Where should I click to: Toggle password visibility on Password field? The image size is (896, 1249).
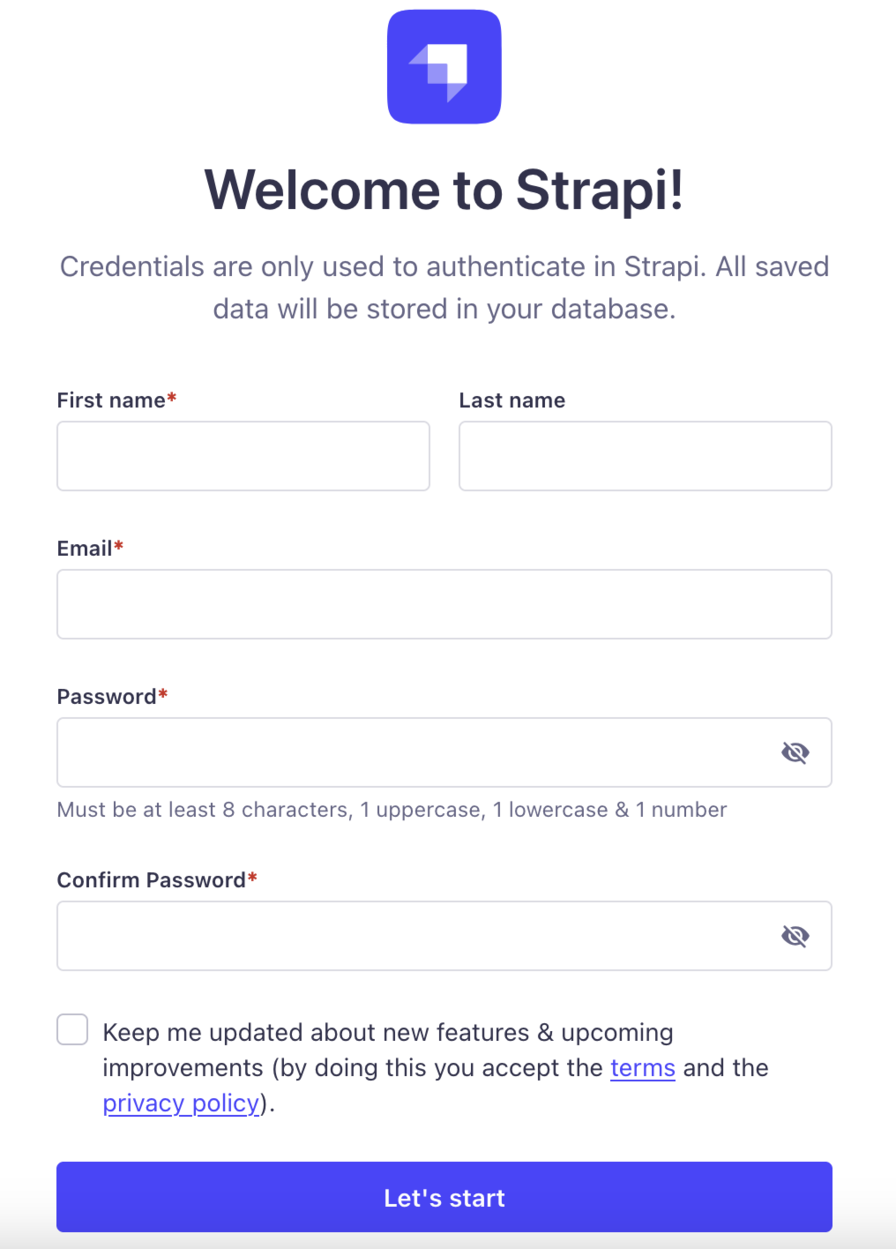click(795, 752)
